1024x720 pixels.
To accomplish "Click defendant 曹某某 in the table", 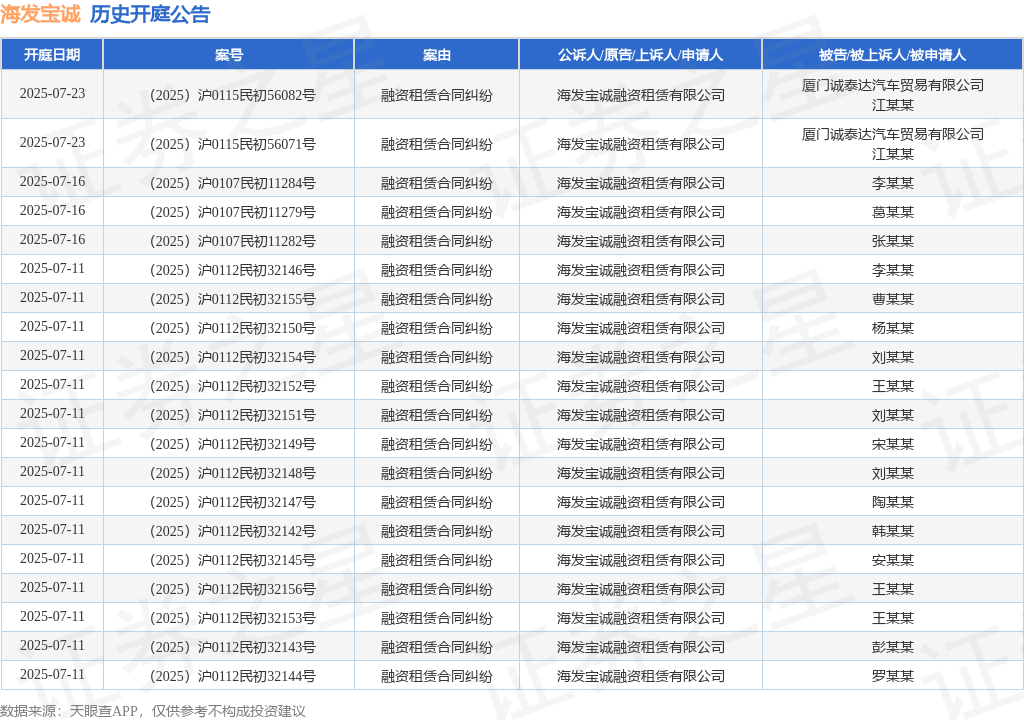I will coord(893,299).
